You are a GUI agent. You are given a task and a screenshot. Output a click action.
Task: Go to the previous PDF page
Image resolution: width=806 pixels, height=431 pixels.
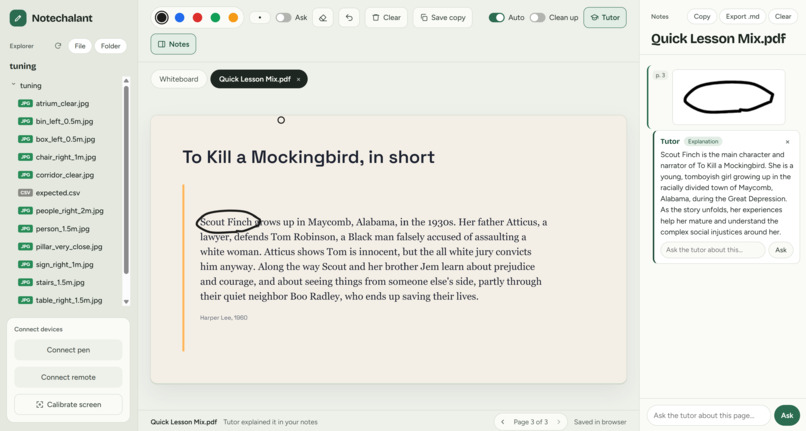(503, 422)
